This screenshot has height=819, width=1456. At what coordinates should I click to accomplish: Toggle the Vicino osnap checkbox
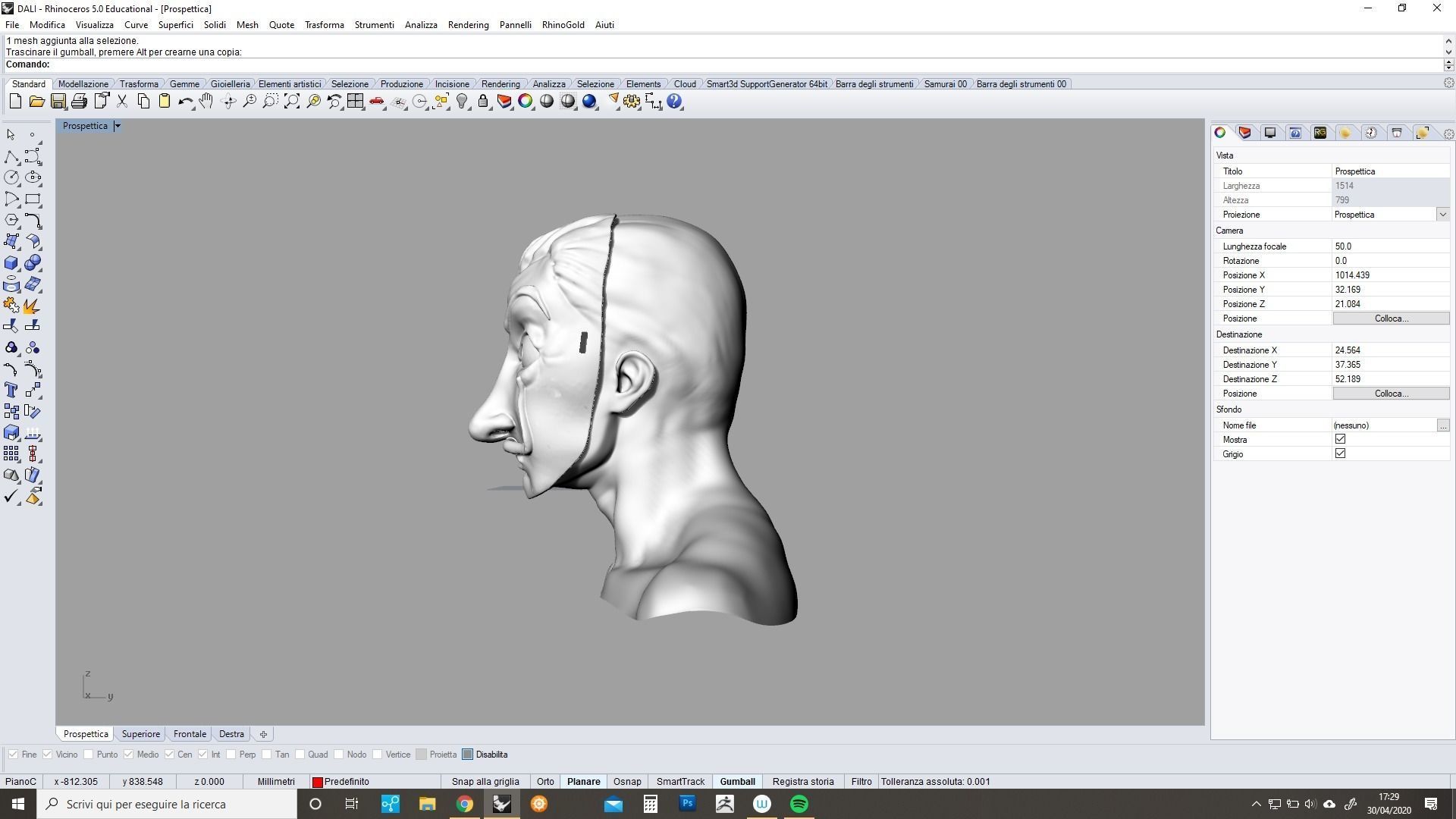[47, 755]
